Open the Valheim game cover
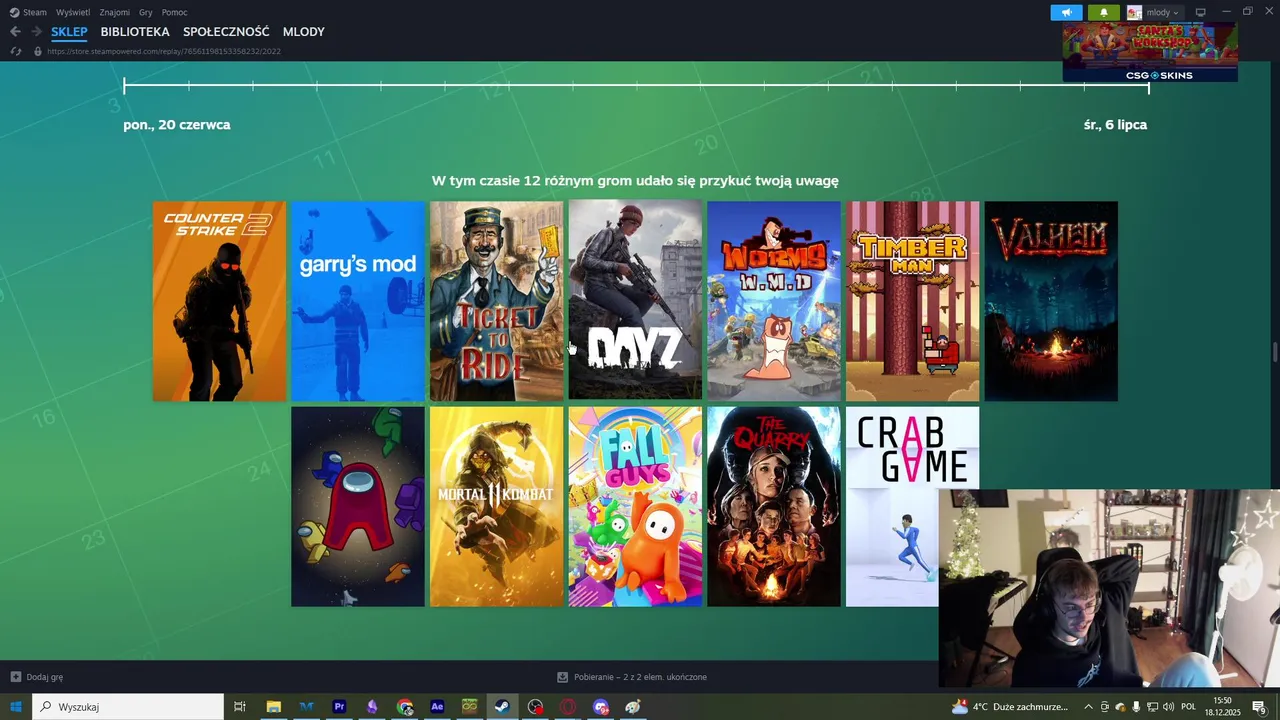1280x720 pixels. (x=1051, y=301)
